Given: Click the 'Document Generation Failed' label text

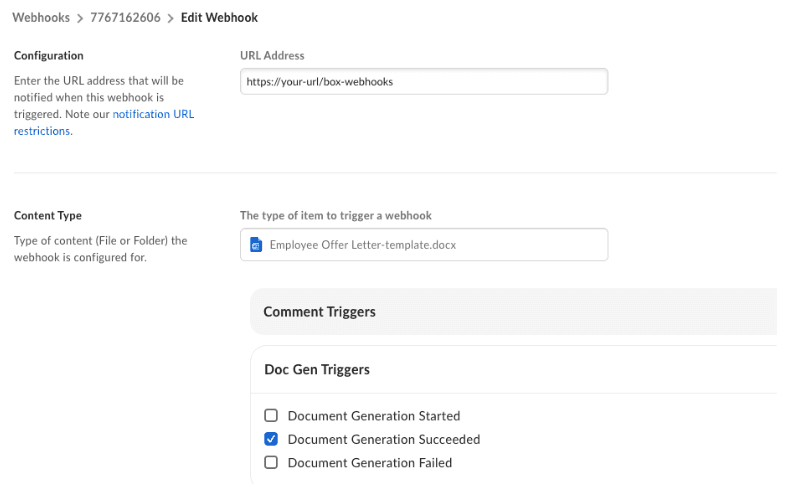Looking at the screenshot, I should tap(370, 462).
